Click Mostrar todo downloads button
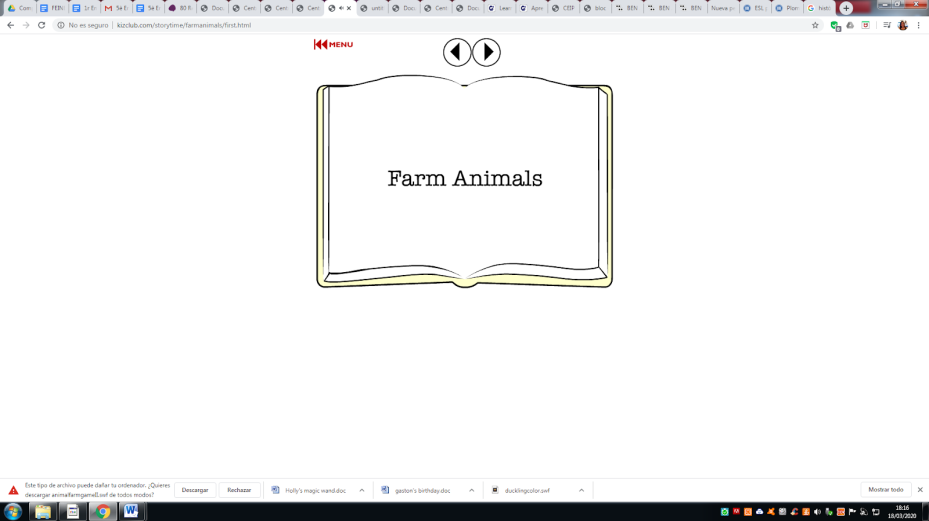This screenshot has height=521, width=929. 885,490
